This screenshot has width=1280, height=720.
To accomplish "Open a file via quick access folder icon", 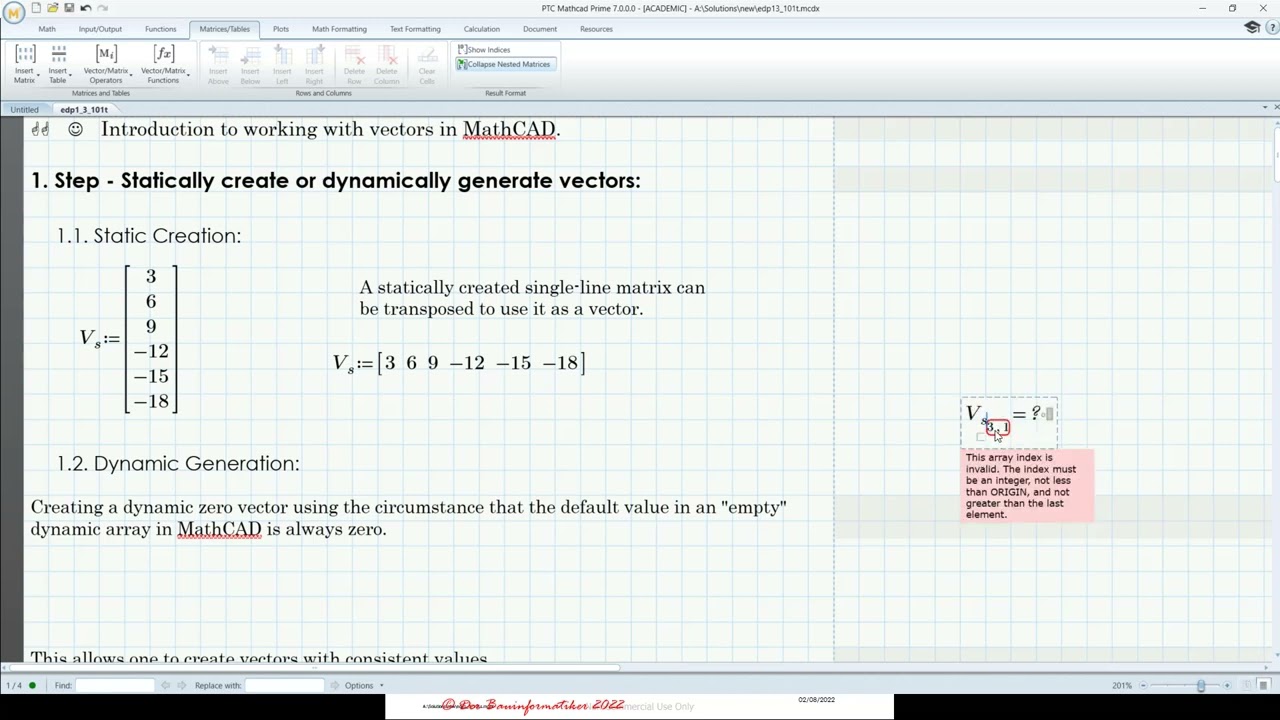I will click(52, 8).
